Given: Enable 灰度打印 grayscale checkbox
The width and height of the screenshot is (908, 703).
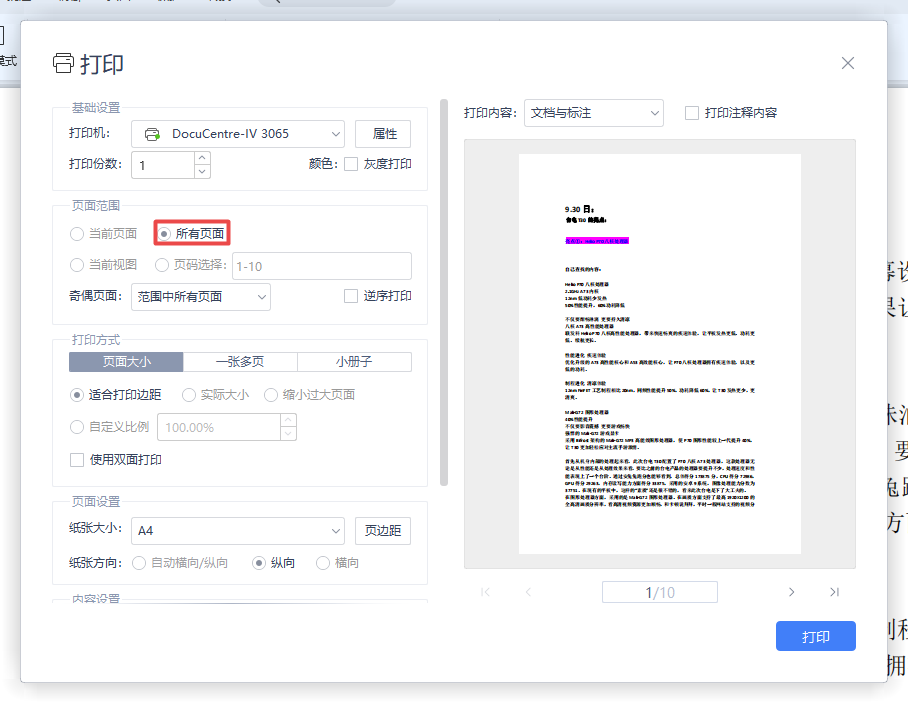Looking at the screenshot, I should point(351,164).
